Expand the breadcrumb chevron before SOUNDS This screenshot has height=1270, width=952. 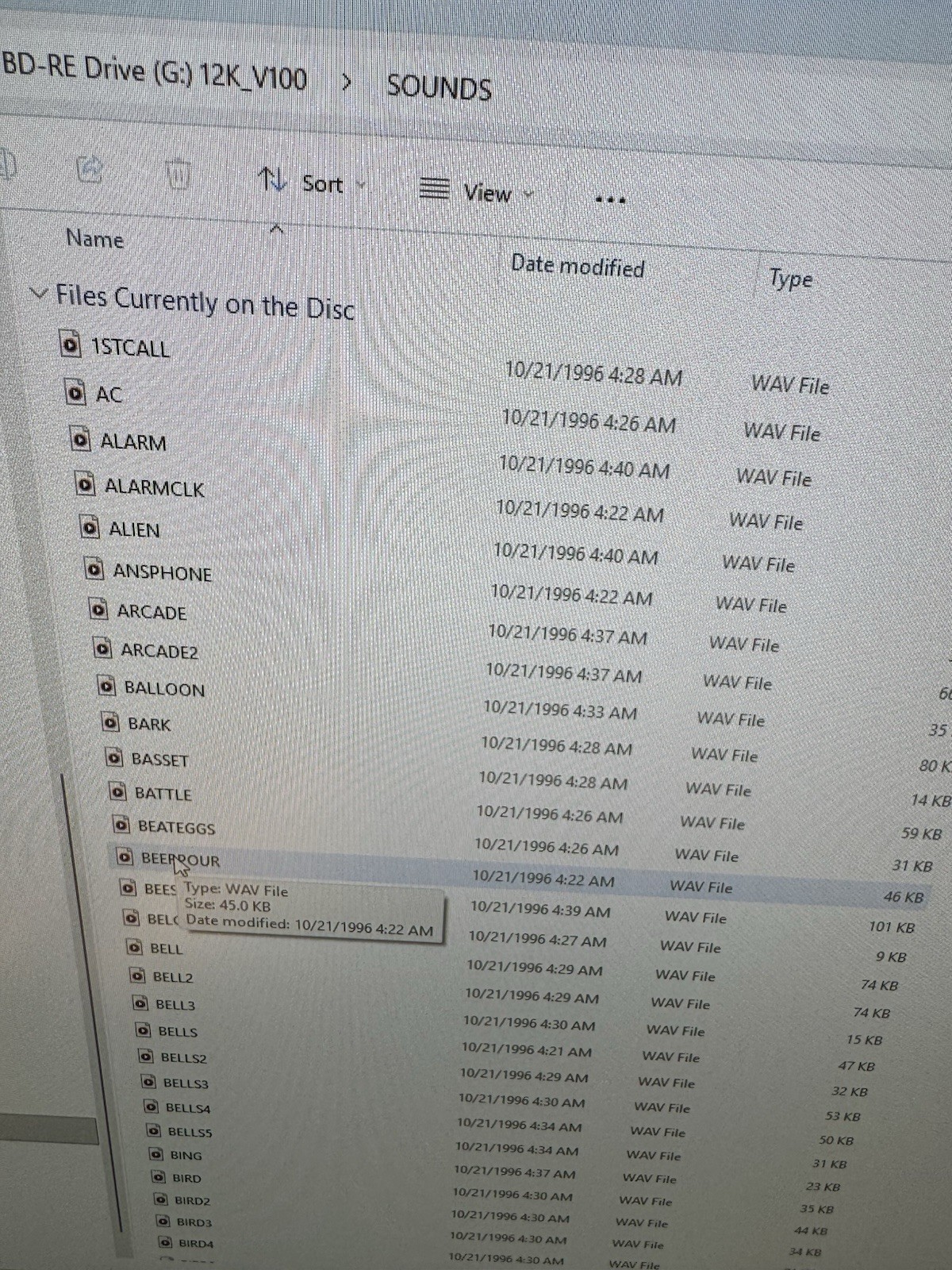[x=346, y=82]
